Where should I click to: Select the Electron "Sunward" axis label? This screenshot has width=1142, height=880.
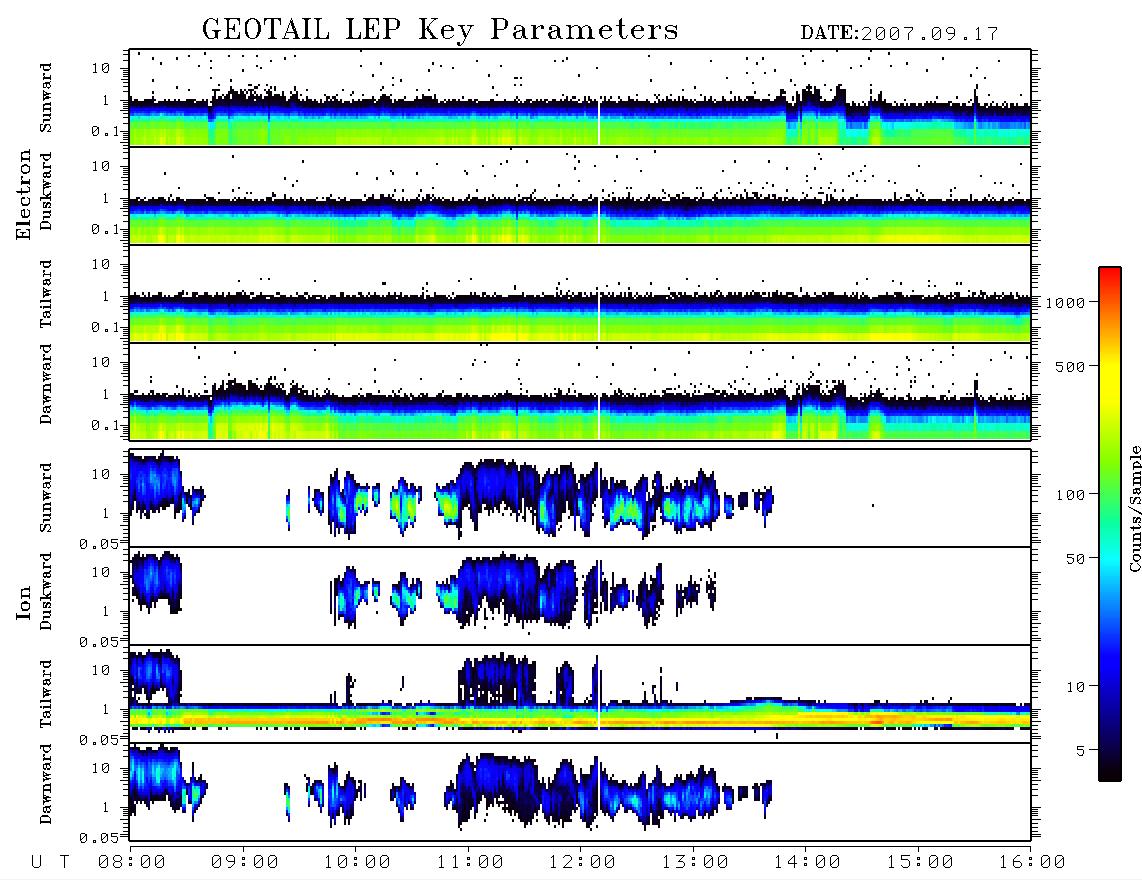46,98
